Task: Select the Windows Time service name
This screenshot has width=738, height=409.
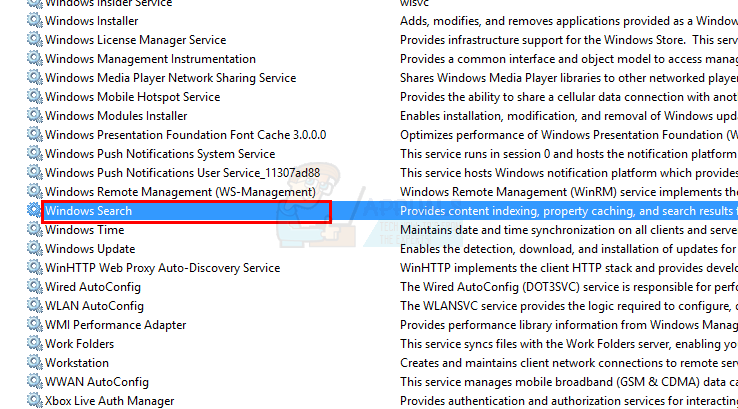Action: [85, 230]
